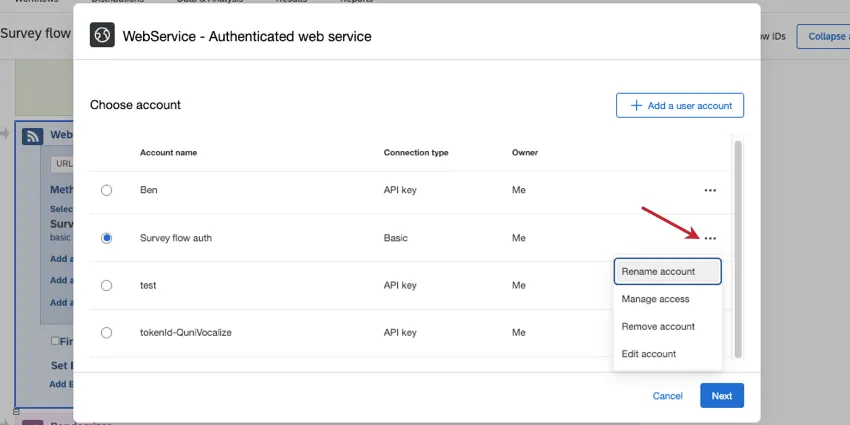Click the Account name column header
This screenshot has width=850, height=425.
click(x=168, y=153)
